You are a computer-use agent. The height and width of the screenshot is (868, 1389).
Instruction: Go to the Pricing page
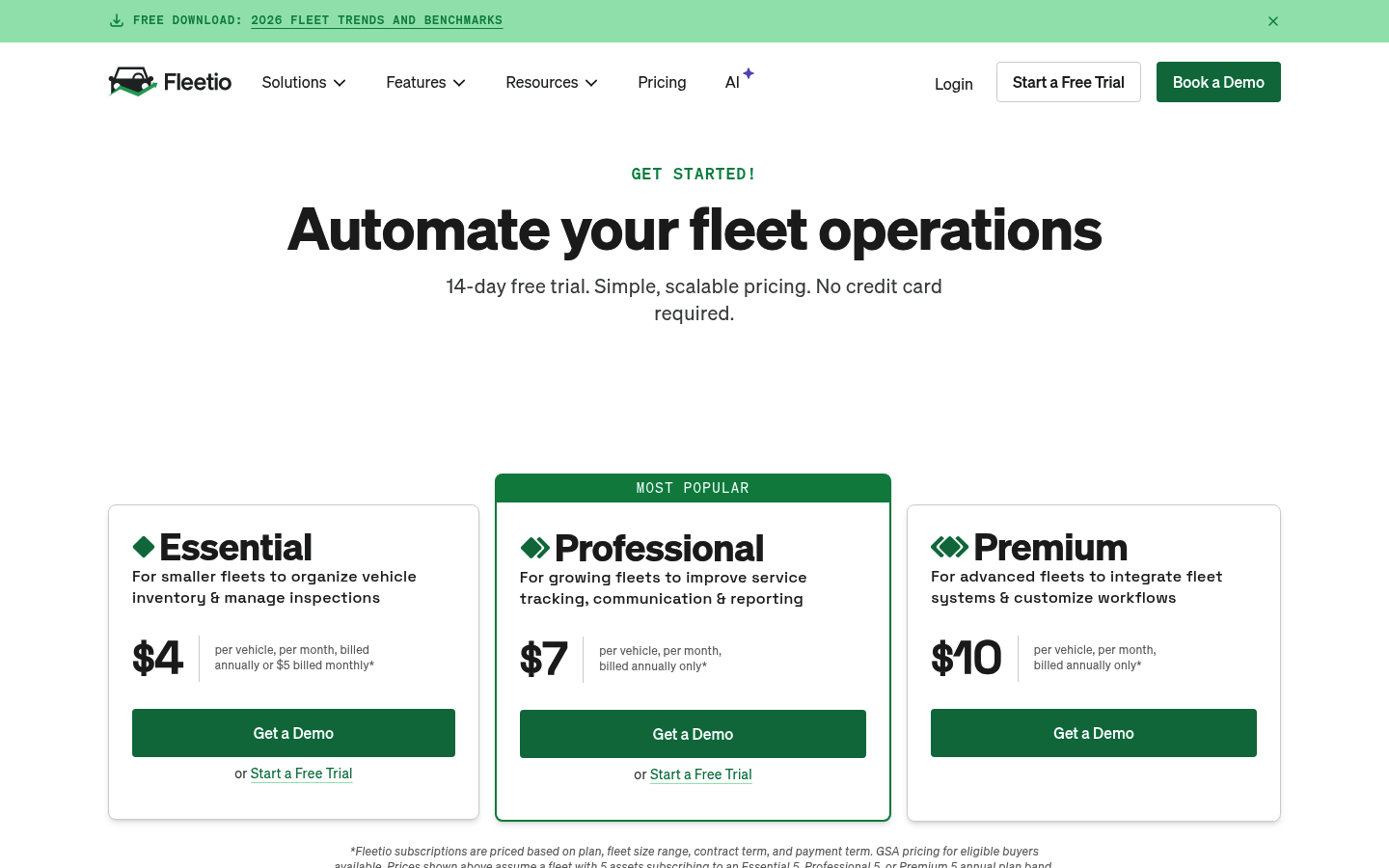click(662, 82)
